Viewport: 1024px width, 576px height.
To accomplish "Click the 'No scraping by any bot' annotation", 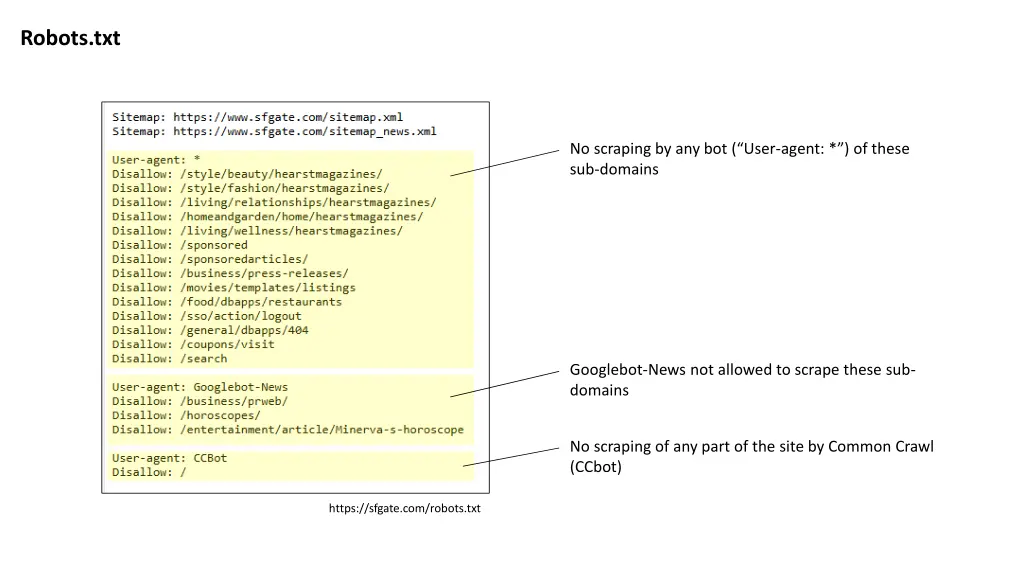I will pos(739,159).
